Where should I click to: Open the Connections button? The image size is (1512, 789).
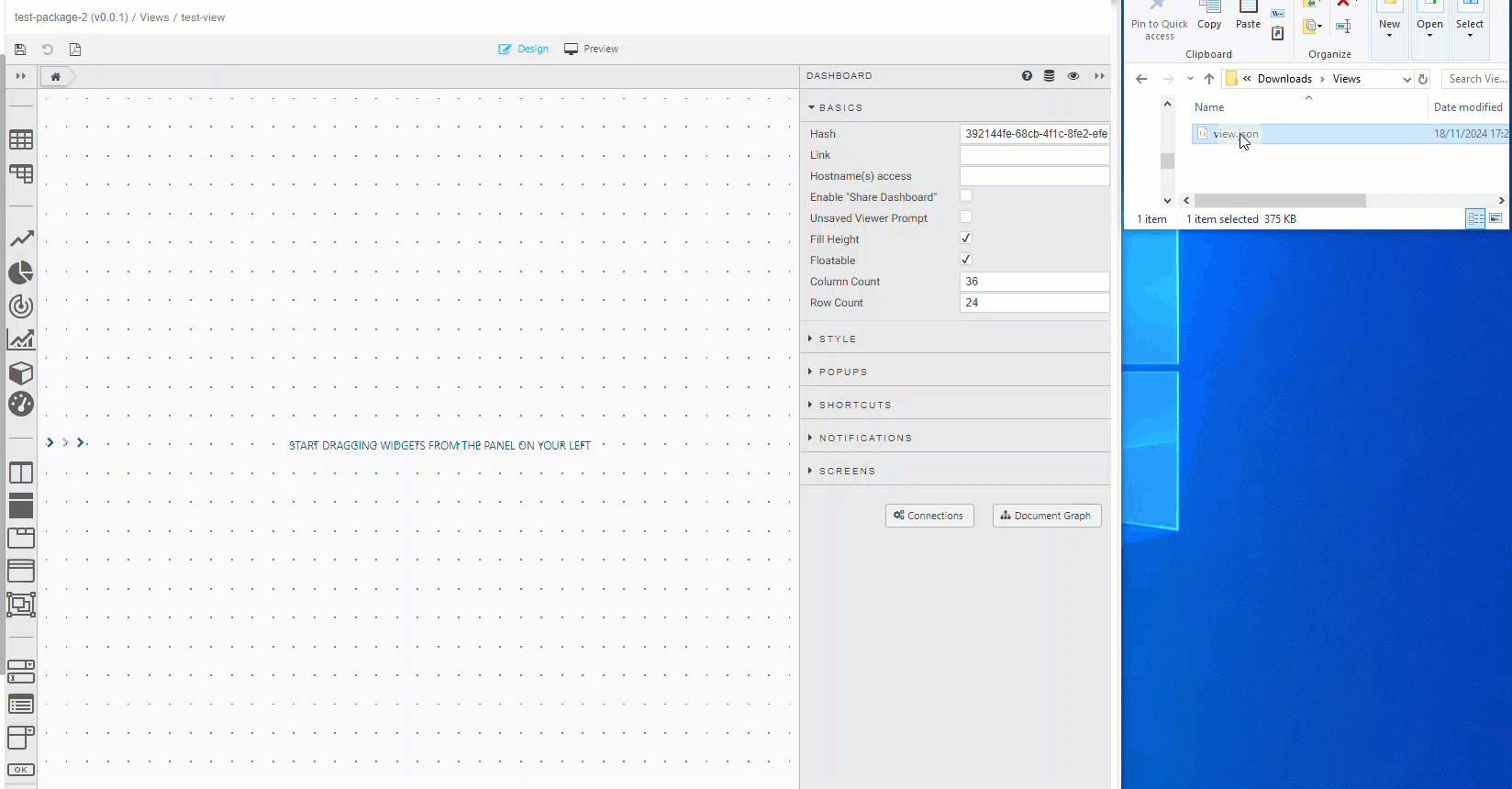tap(929, 516)
